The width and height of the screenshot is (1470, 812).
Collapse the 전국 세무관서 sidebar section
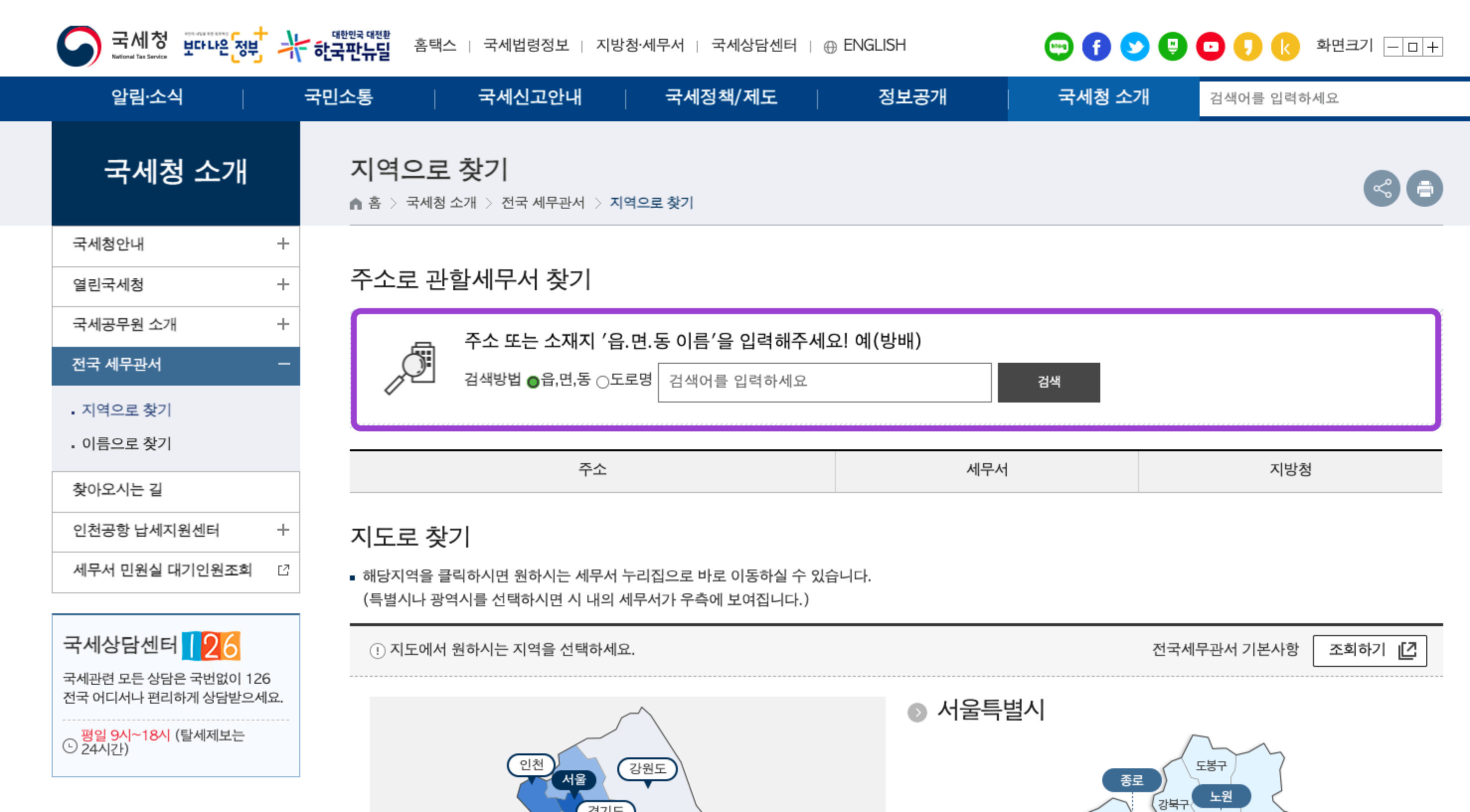click(284, 364)
